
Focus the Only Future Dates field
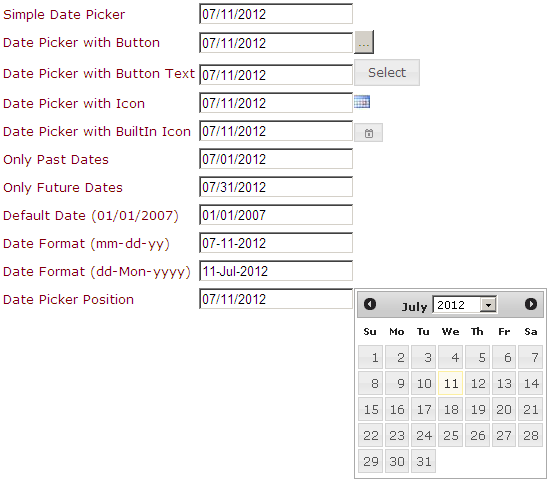276,187
